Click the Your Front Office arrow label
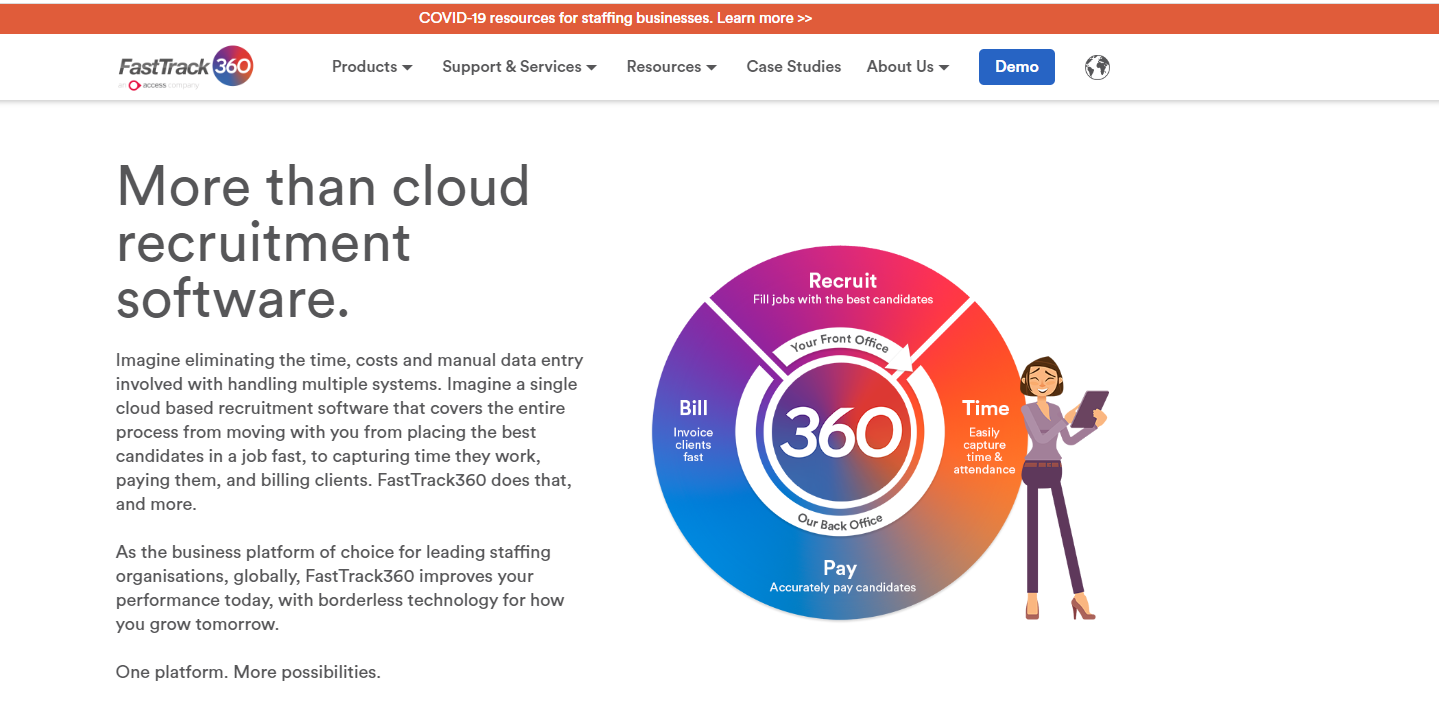This screenshot has width=1439, height=722. pos(840,345)
